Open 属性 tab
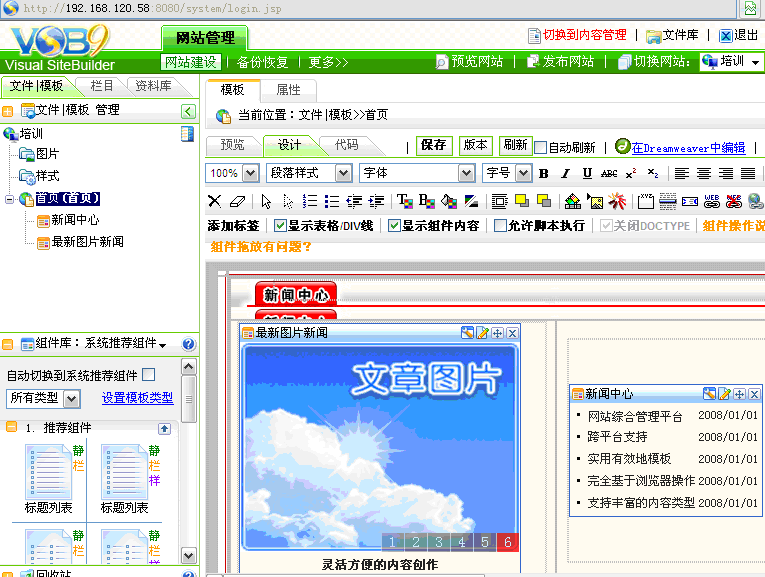 pos(288,90)
